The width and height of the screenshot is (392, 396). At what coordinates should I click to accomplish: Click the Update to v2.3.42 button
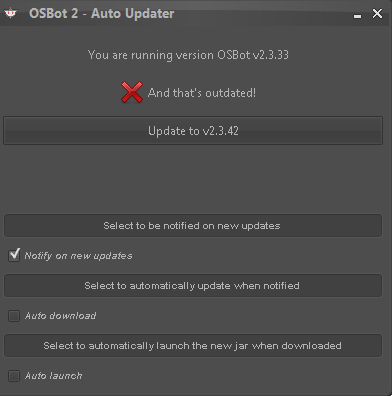(x=193, y=131)
